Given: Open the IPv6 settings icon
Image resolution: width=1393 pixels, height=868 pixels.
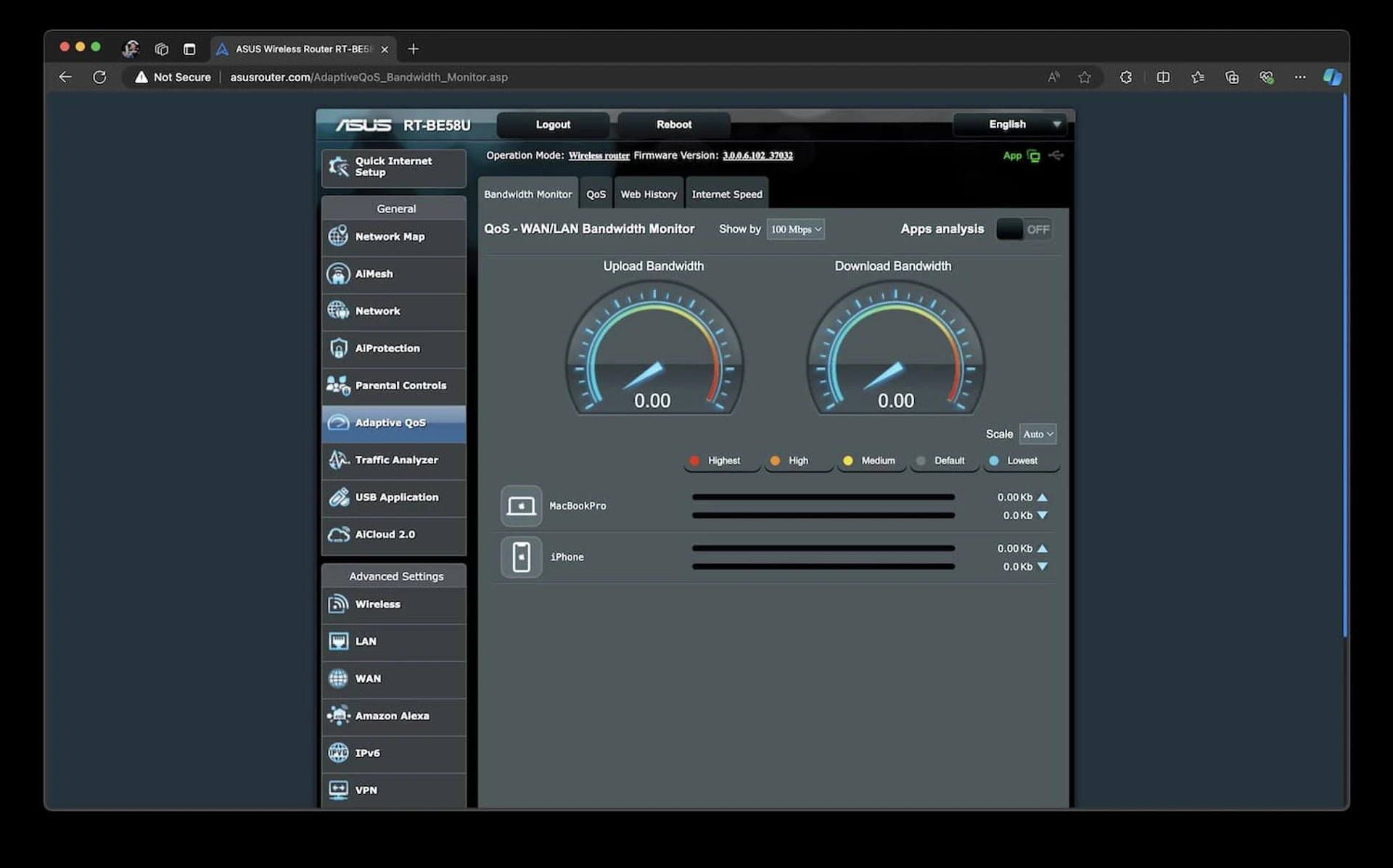Looking at the screenshot, I should click(338, 753).
